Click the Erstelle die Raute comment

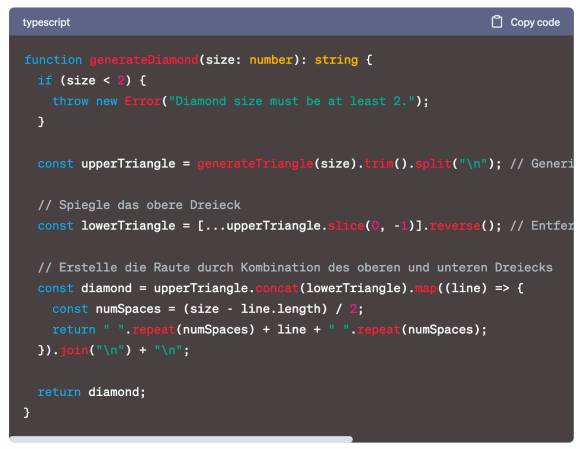tap(295, 267)
